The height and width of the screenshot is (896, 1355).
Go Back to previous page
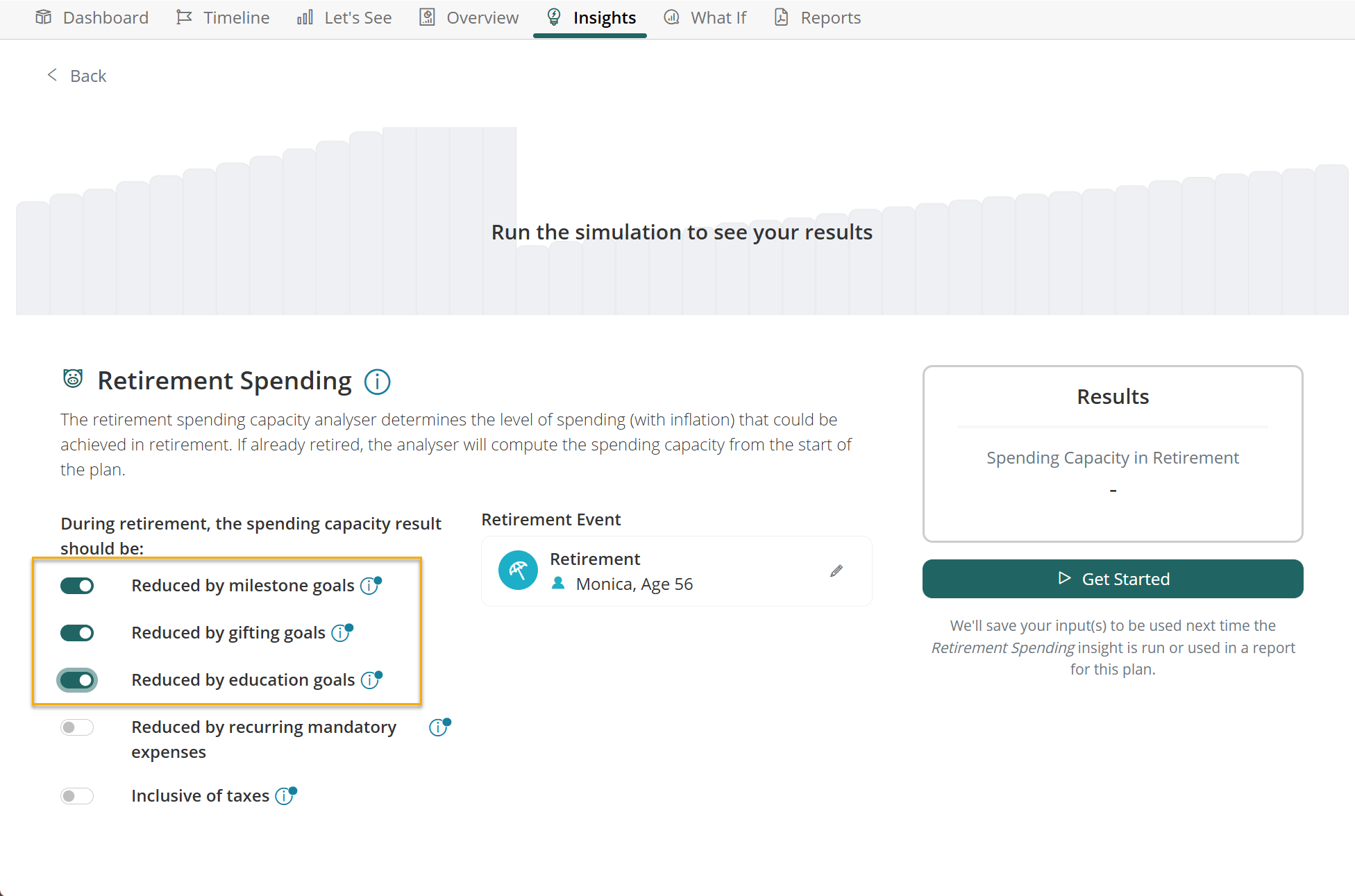[76, 76]
